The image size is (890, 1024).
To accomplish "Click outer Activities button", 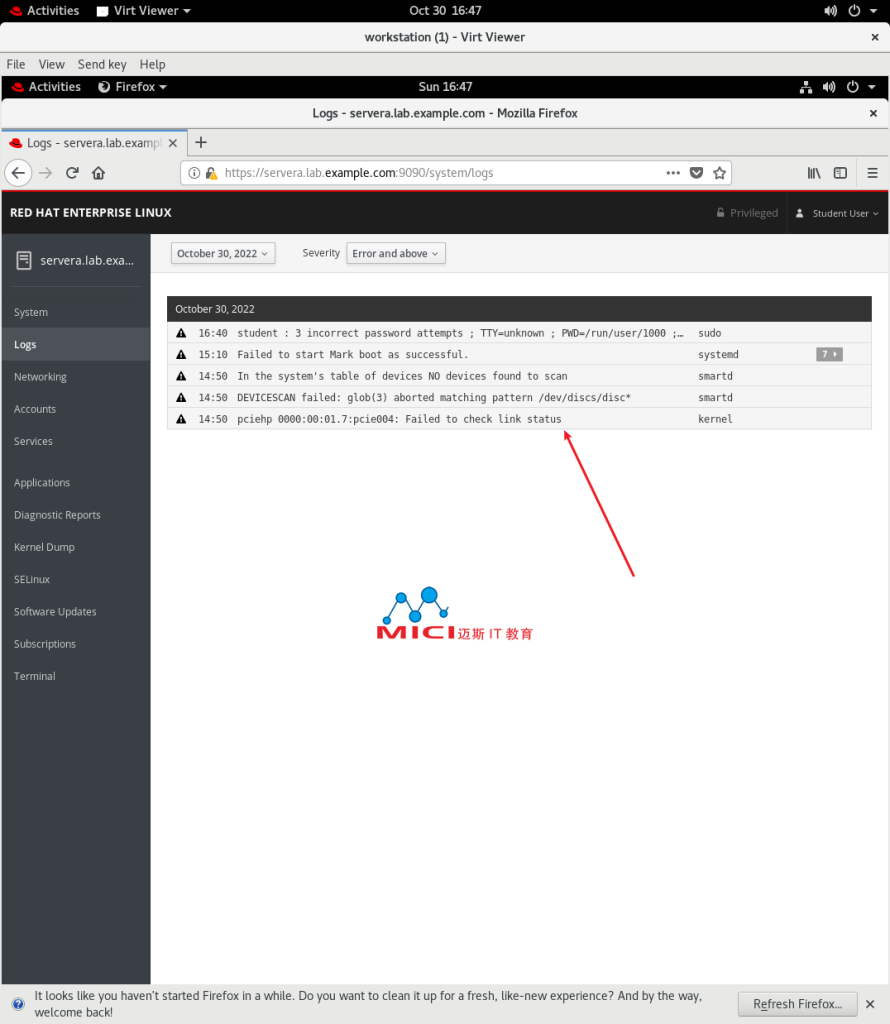I will pyautogui.click(x=45, y=11).
